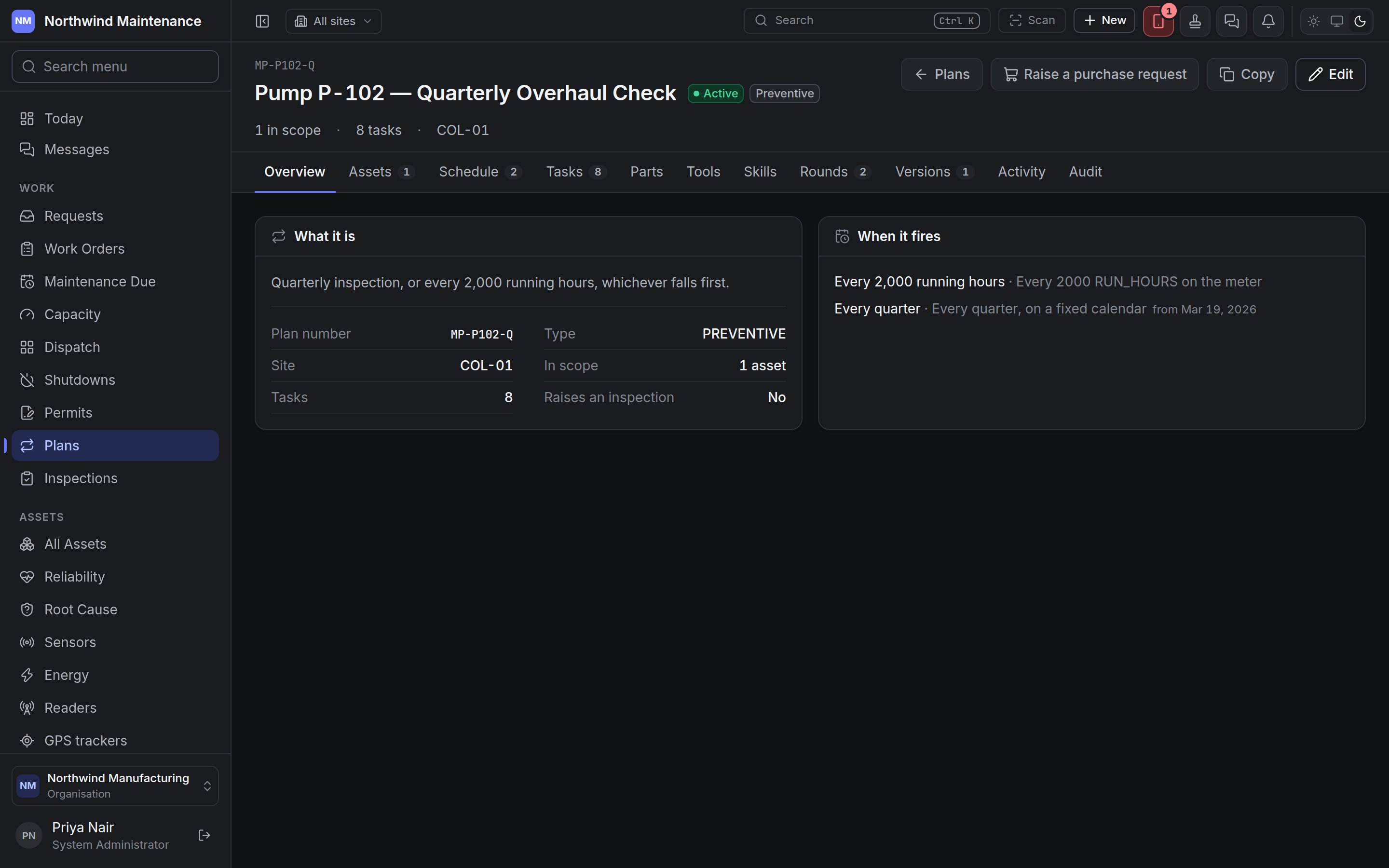Go to Requests
Screen dimensions: 1389x868
[x=115, y=216]
